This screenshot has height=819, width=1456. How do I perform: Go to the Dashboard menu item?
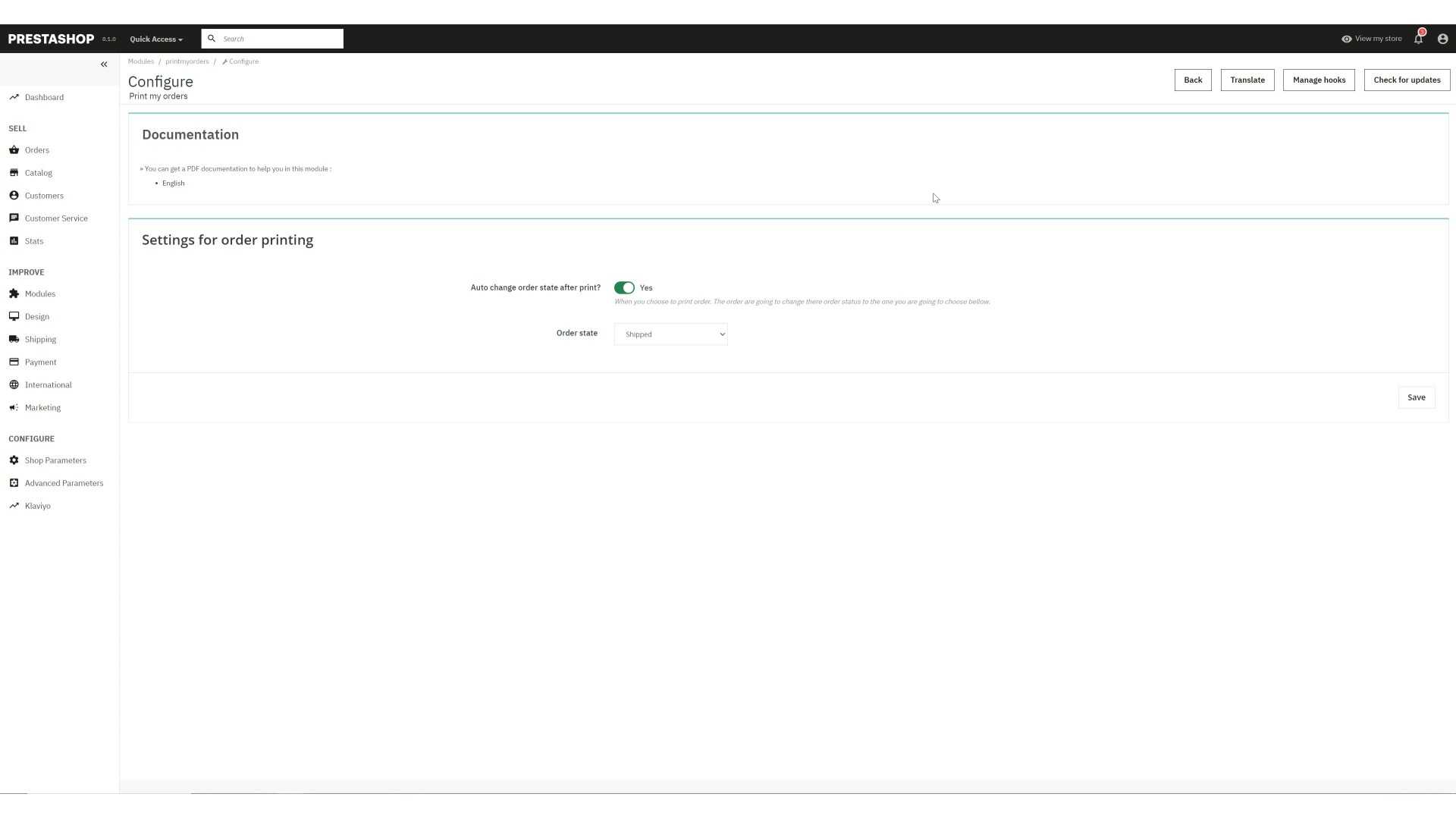[44, 97]
